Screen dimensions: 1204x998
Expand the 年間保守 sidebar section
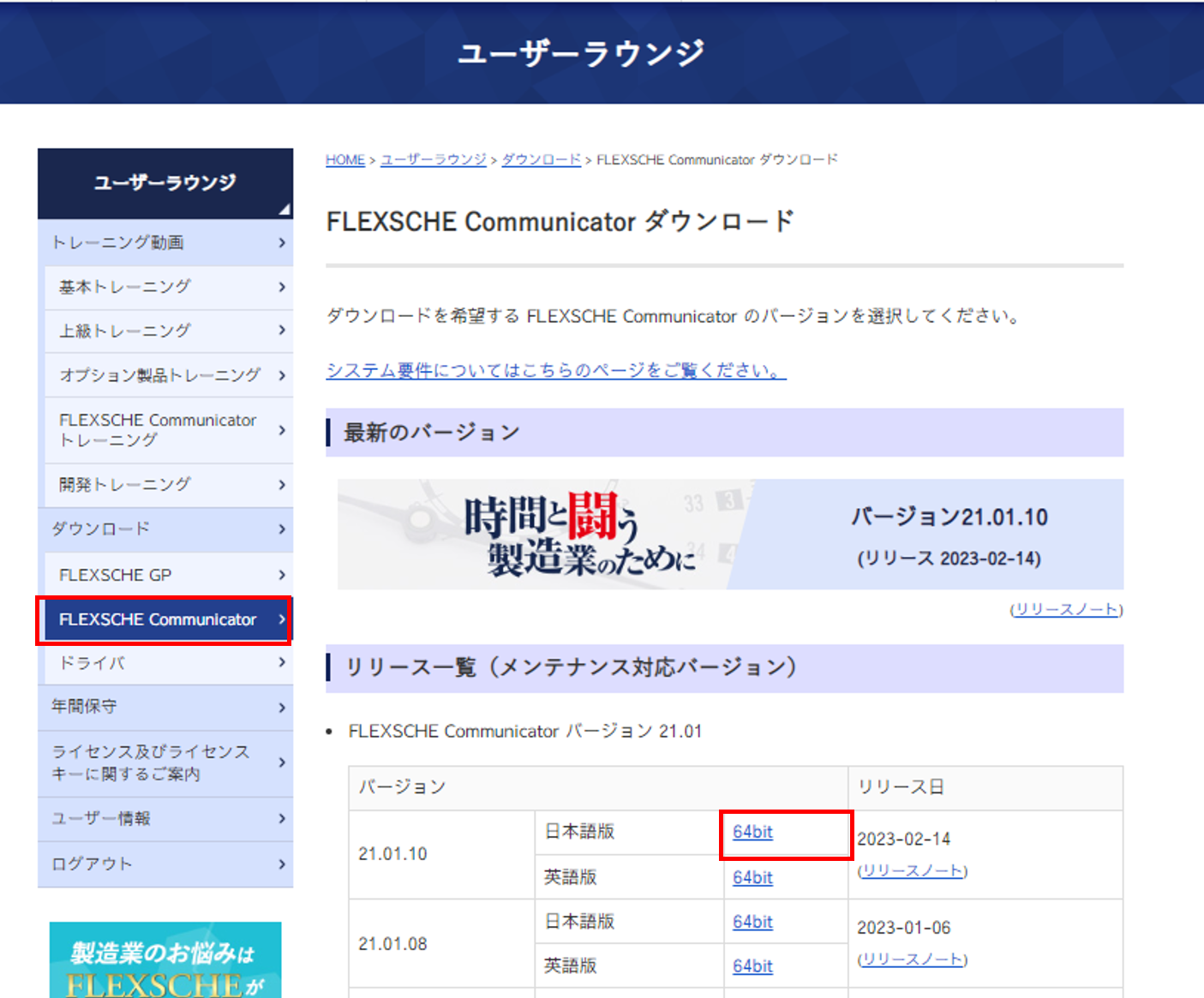84,707
